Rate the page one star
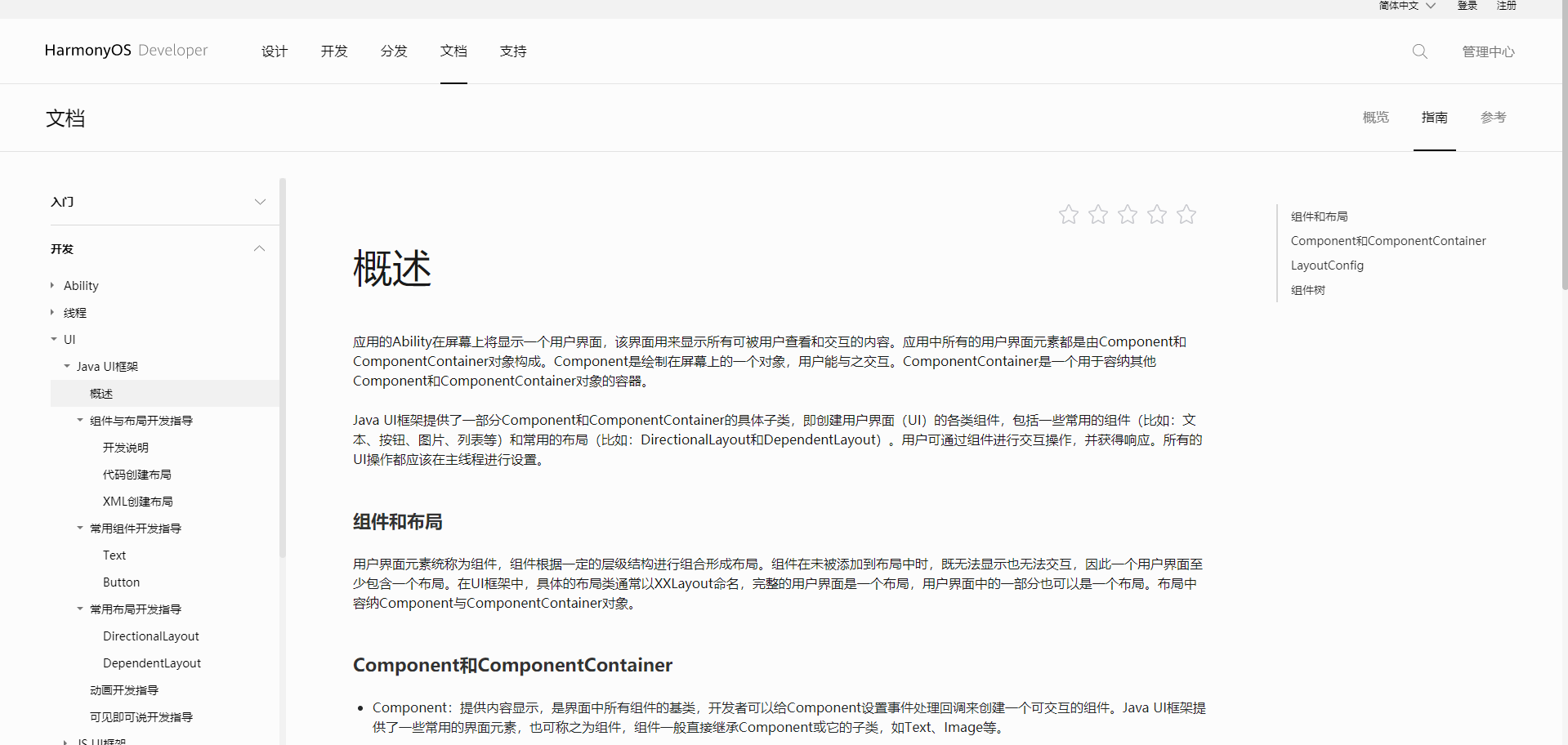The height and width of the screenshot is (745, 1568). coord(1069,215)
